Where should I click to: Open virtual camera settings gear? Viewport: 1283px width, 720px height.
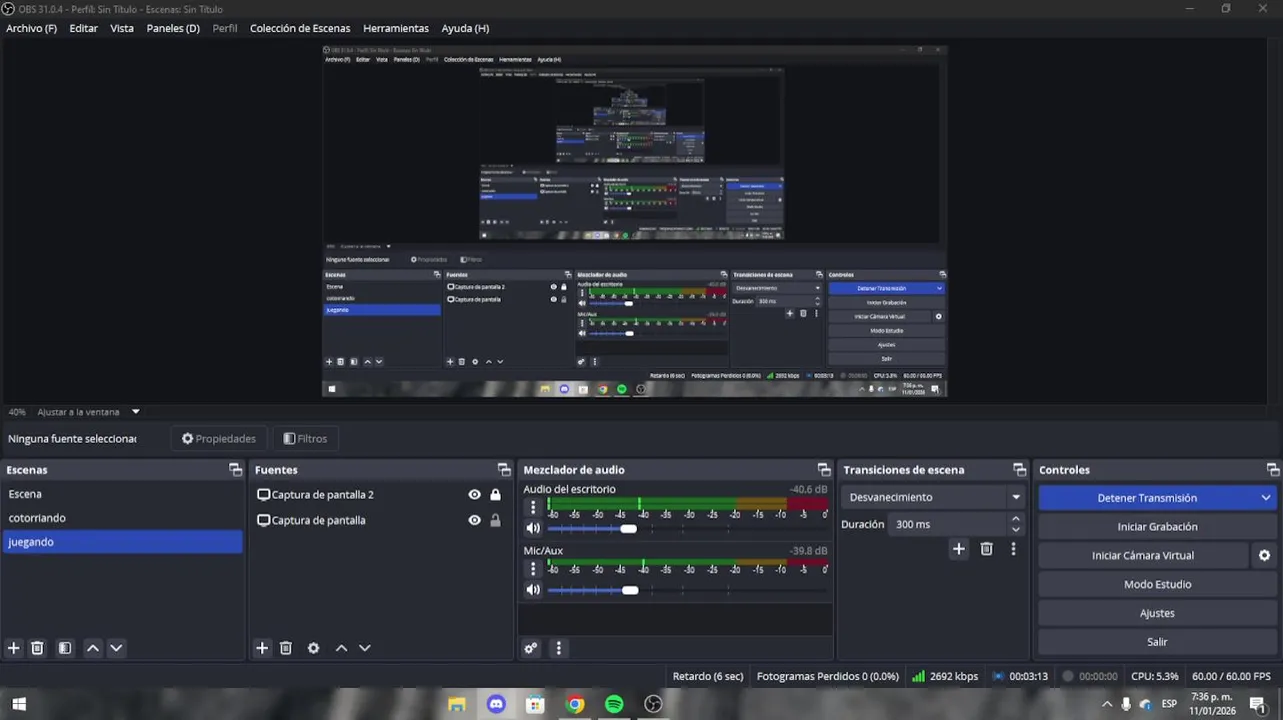tap(1264, 555)
